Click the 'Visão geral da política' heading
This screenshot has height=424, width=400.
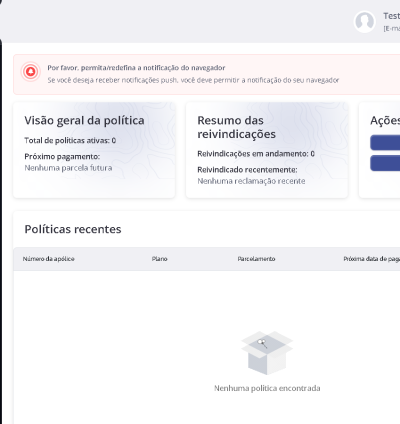(84, 120)
